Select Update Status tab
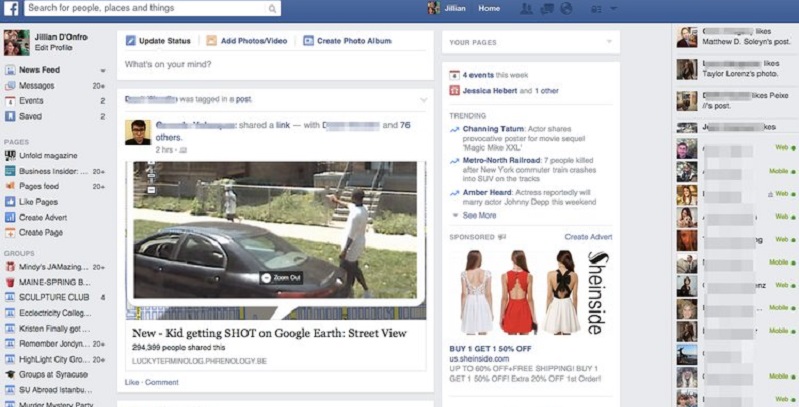 coord(158,41)
